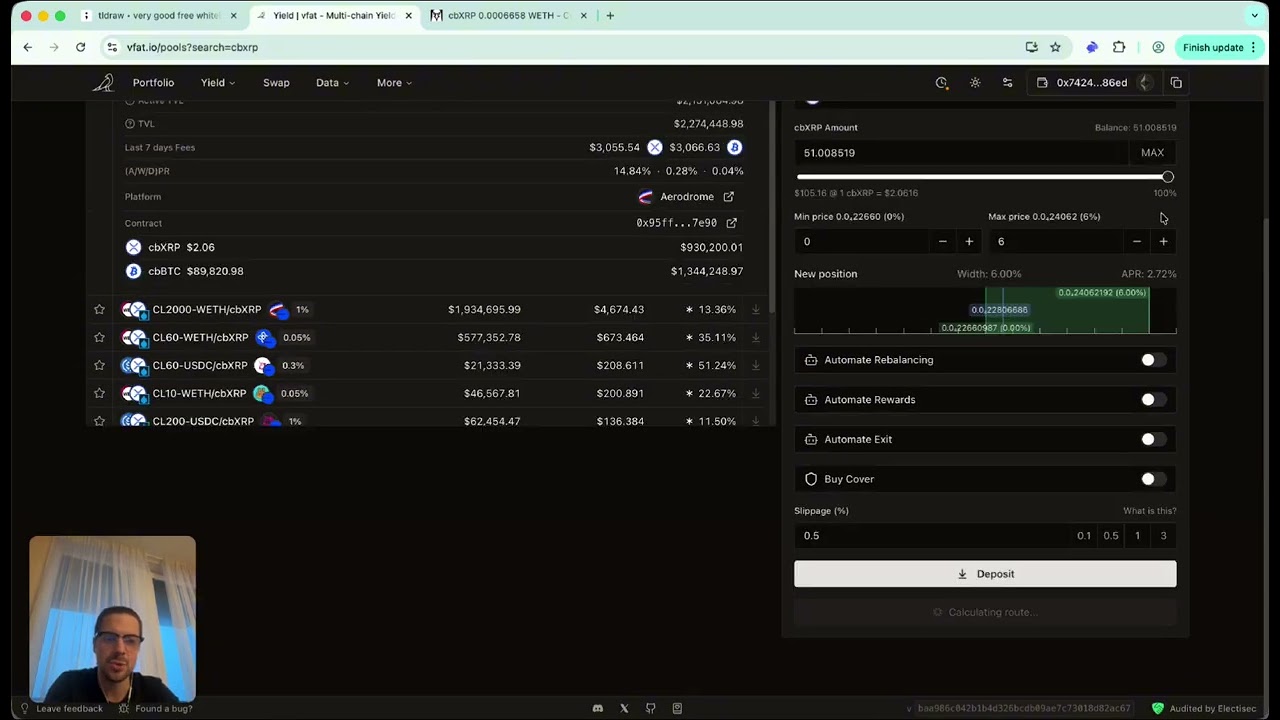Screen dimensions: 1280x720
Task: Click the GitHub icon in footer
Action: coord(651,708)
